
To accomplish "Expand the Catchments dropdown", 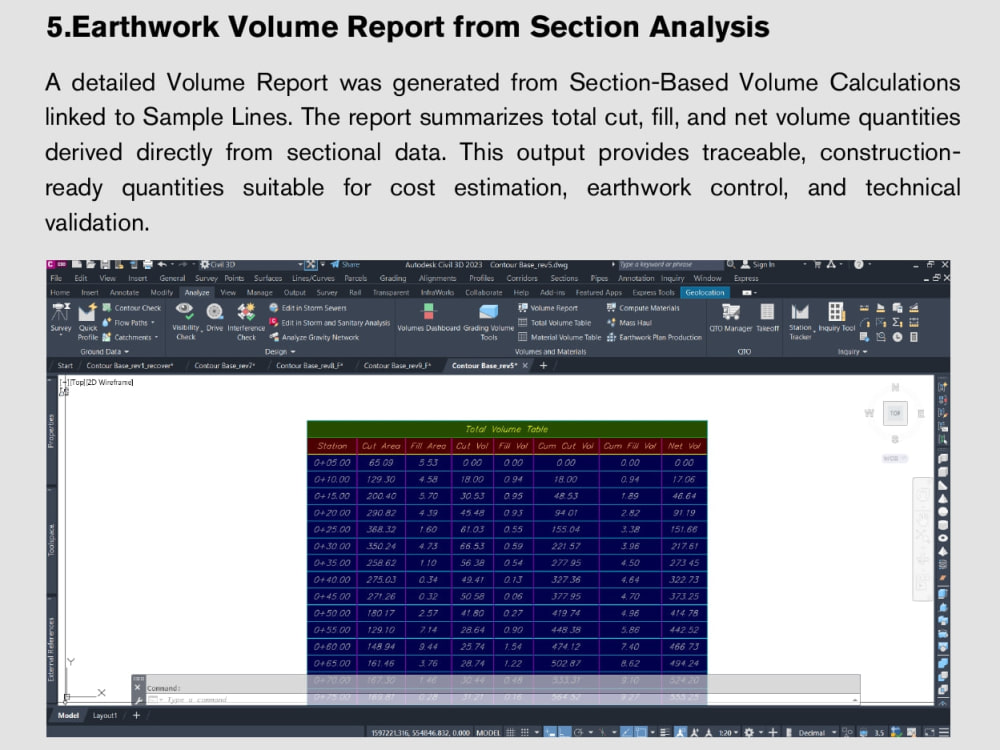I will tap(156, 337).
